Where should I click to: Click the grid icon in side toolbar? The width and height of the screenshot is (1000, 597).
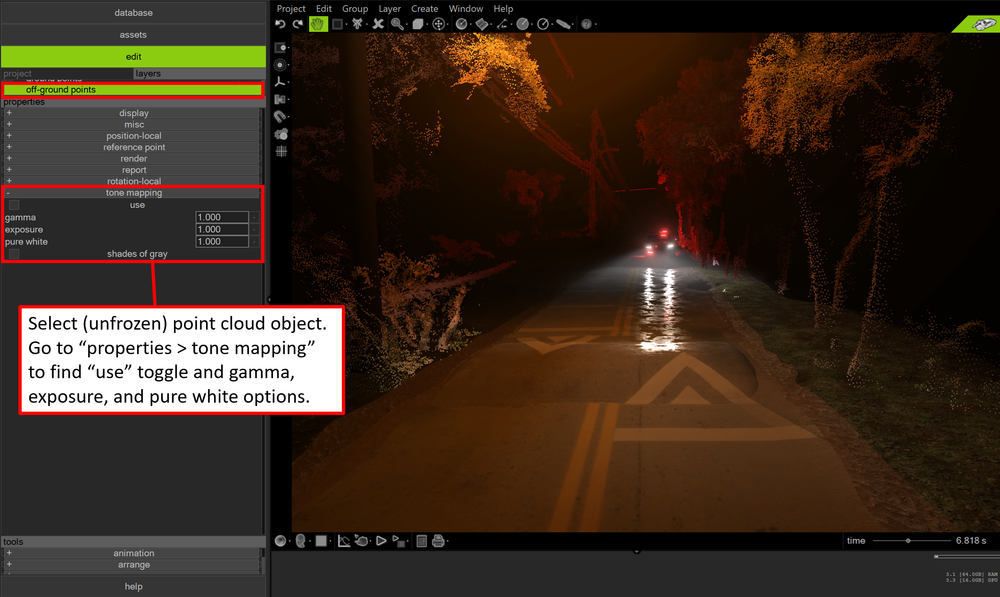pos(281,151)
